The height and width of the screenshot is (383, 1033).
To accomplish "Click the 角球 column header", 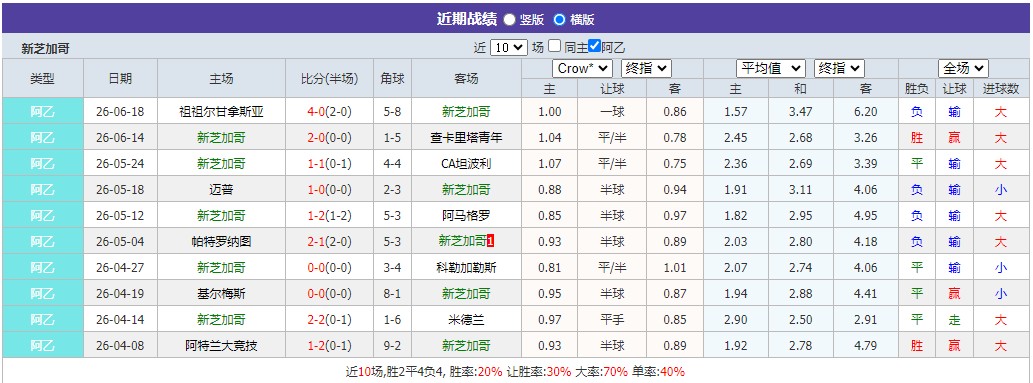I will [393, 78].
